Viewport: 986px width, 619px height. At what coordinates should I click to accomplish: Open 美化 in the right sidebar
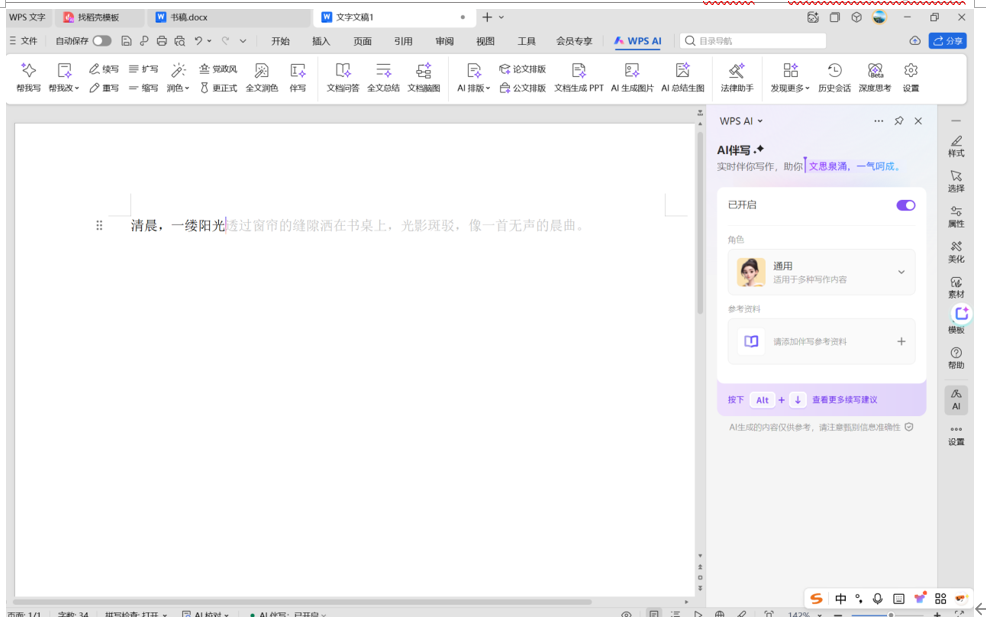pyautogui.click(x=956, y=252)
